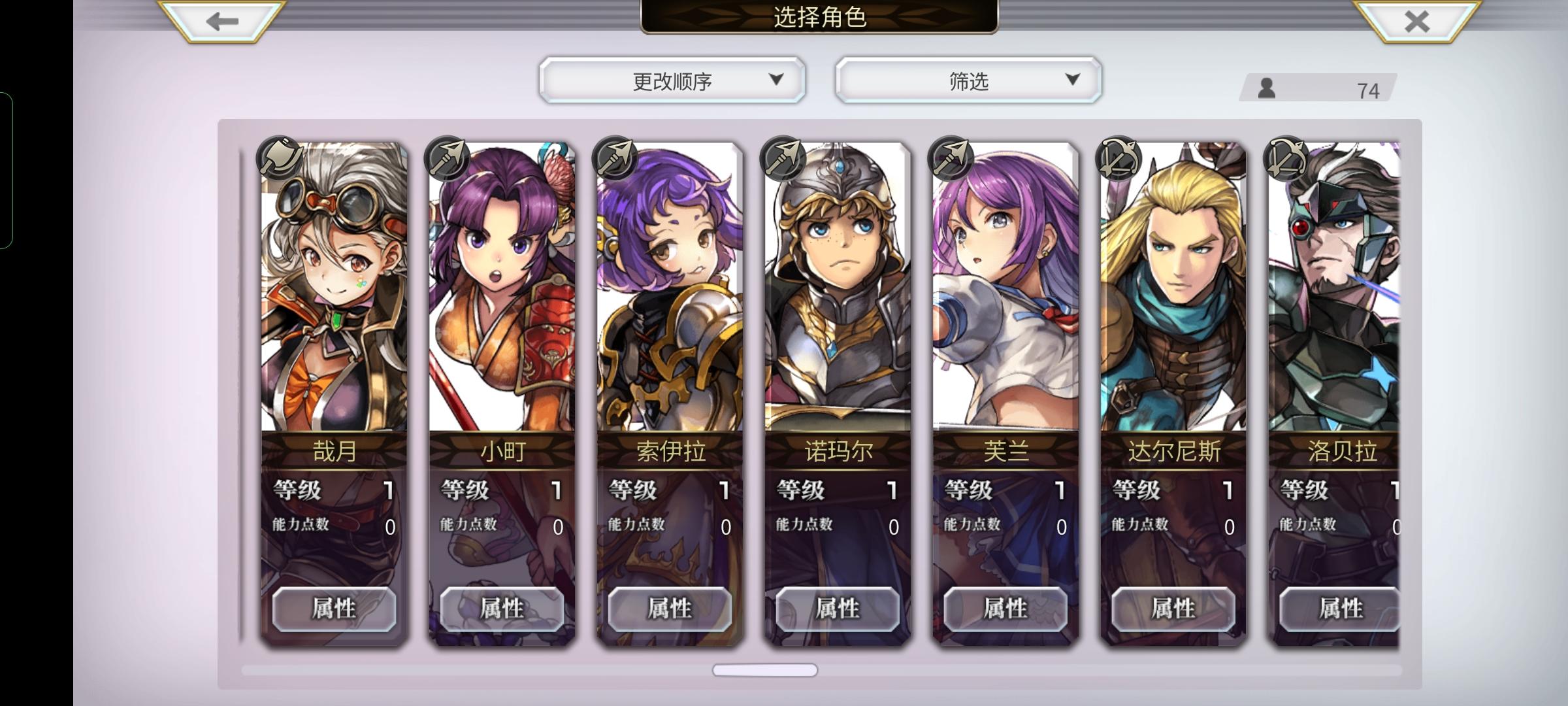Select 索伊拉 name label
1568x706 pixels.
670,451
